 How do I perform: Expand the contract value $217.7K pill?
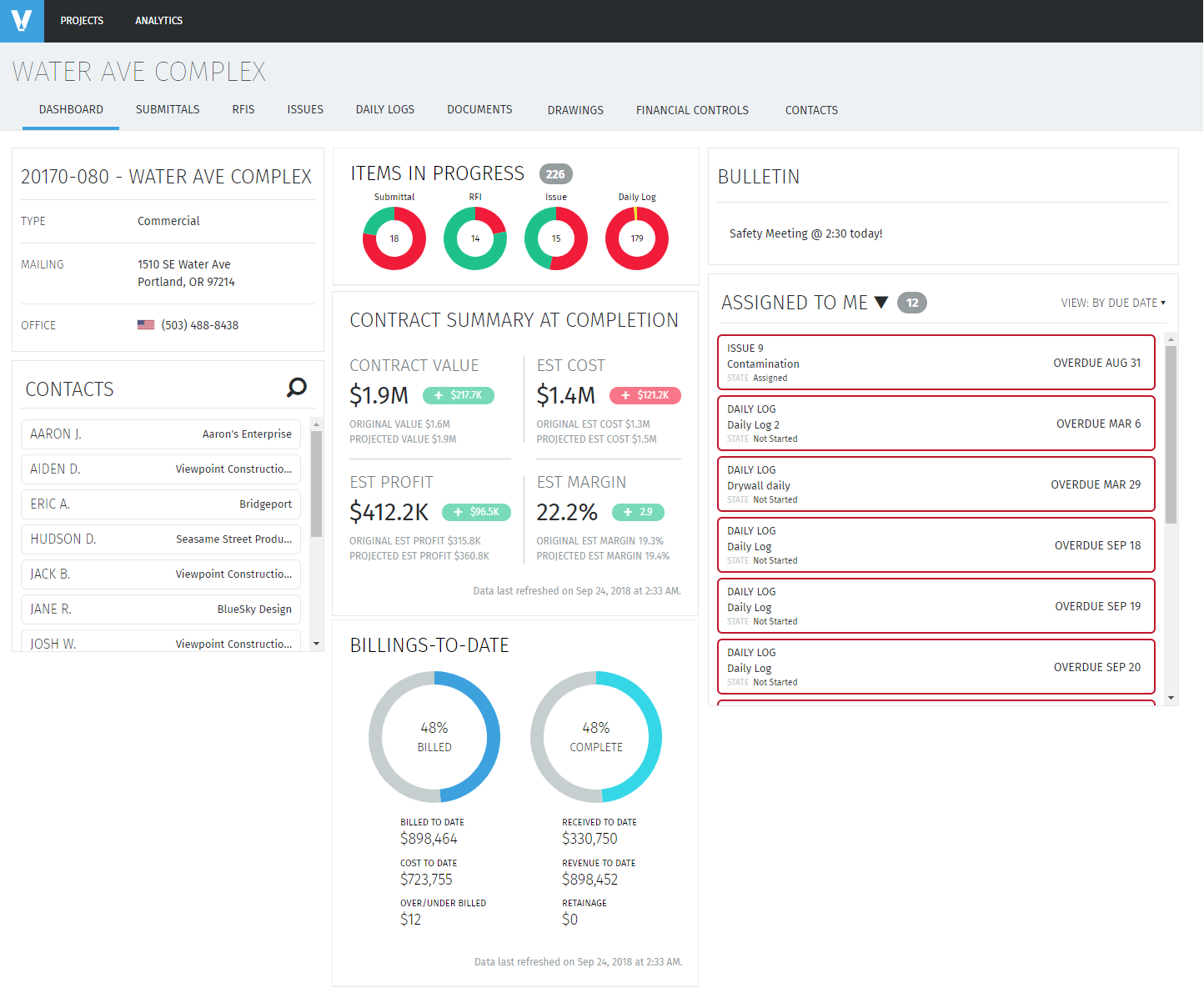pos(459,395)
